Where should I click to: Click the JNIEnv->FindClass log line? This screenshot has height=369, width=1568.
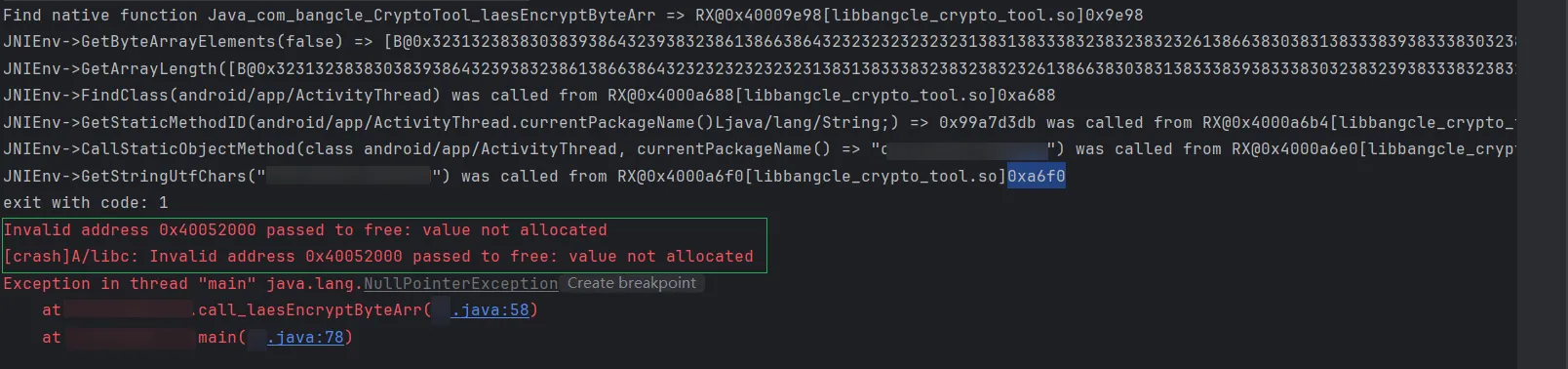(529, 96)
